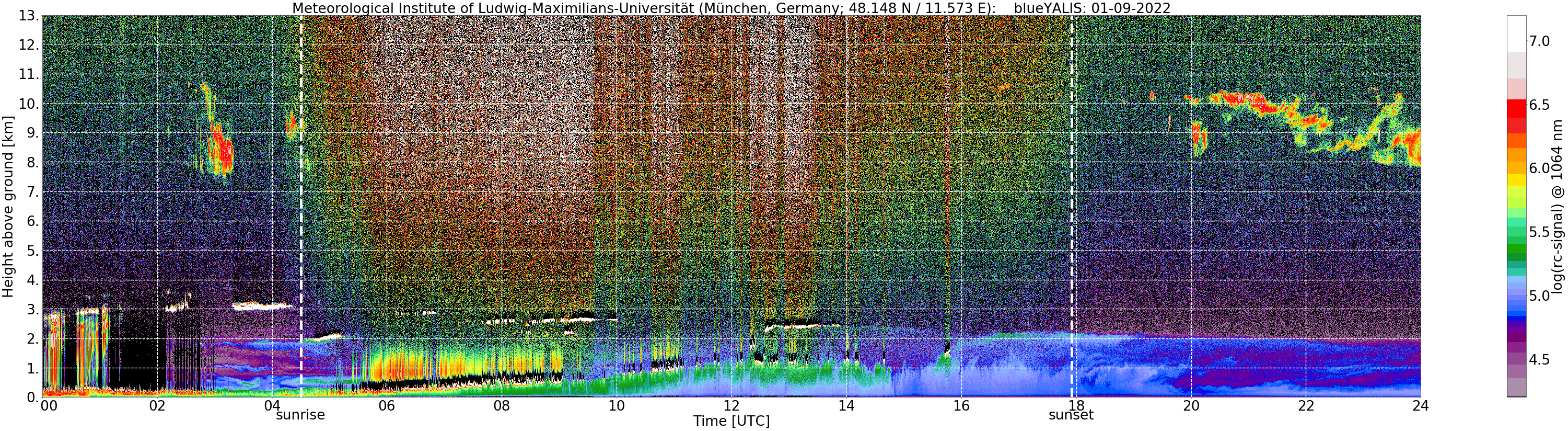1568x431 pixels.
Task: Click the '5.0' colorbar tick label
Action: 1539,296
